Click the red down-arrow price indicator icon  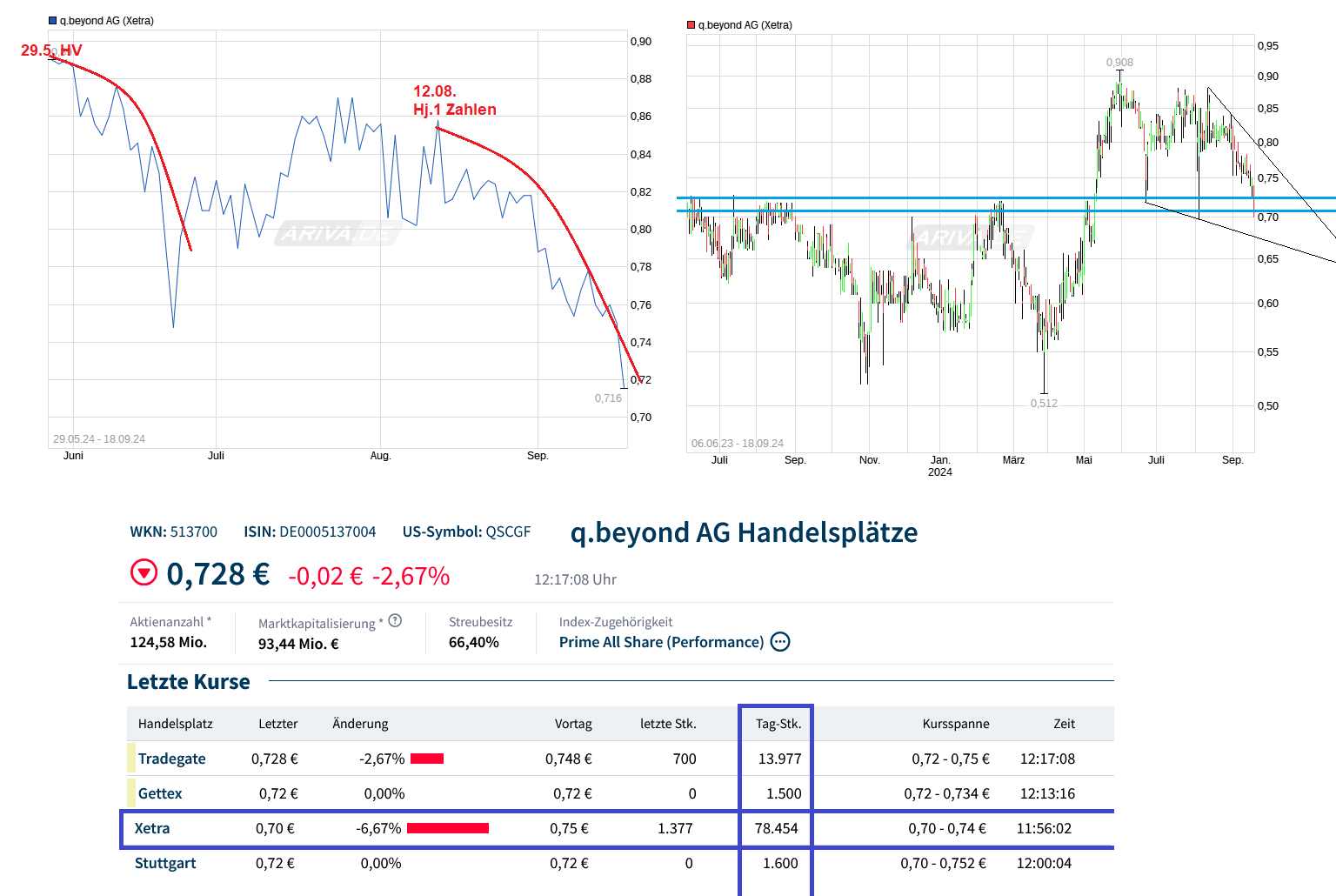[144, 573]
